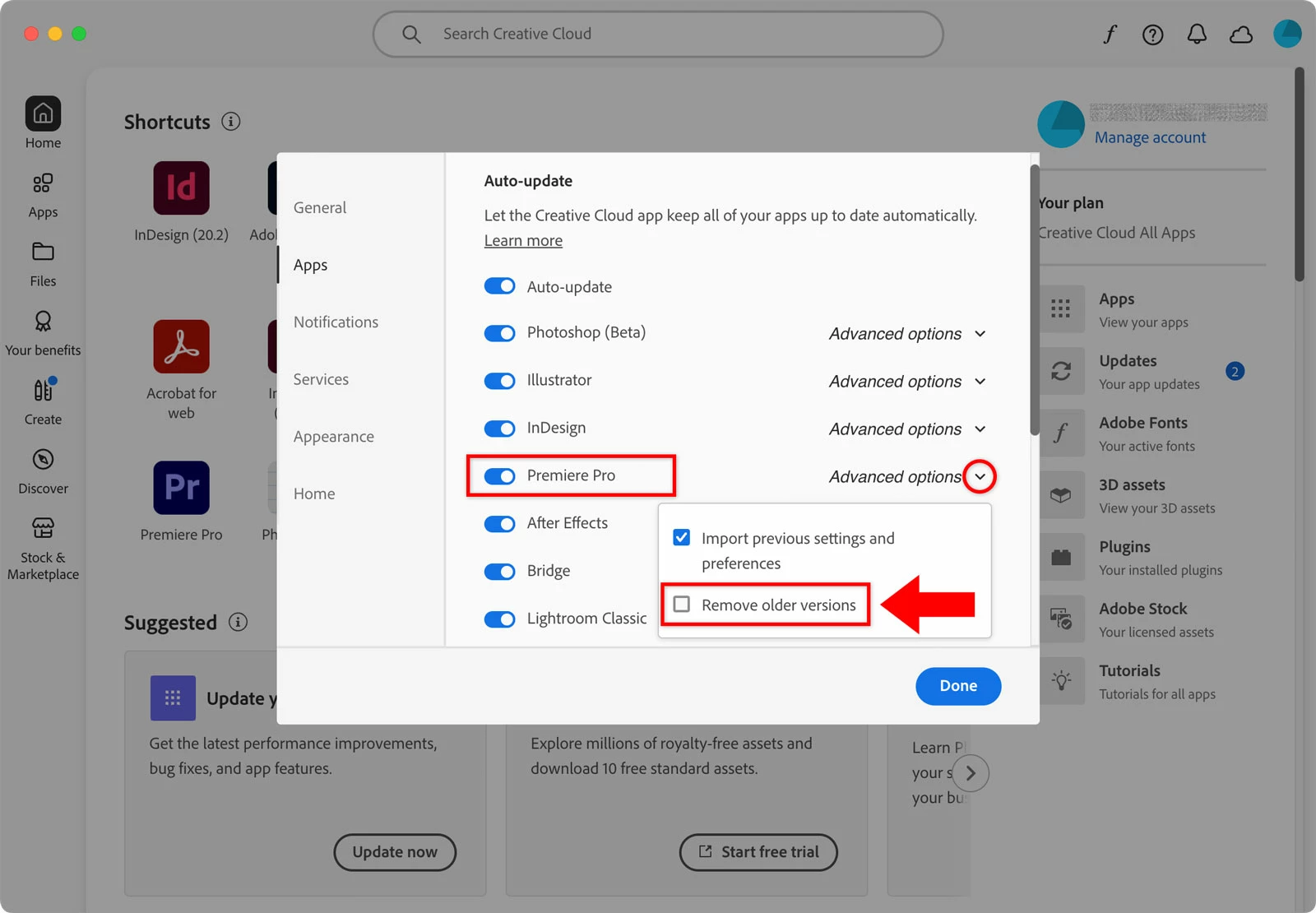
Task: Expand Advanced options for Photoshop (Beta)
Action: pos(980,334)
